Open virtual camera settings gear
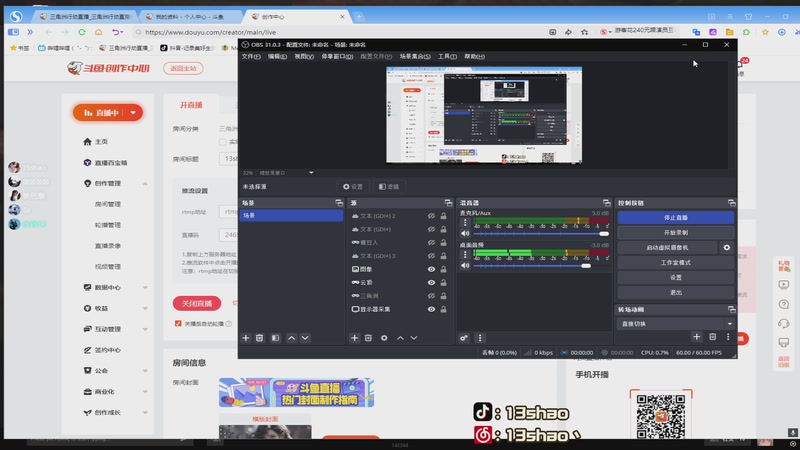This screenshot has width=800, height=450. (x=727, y=247)
